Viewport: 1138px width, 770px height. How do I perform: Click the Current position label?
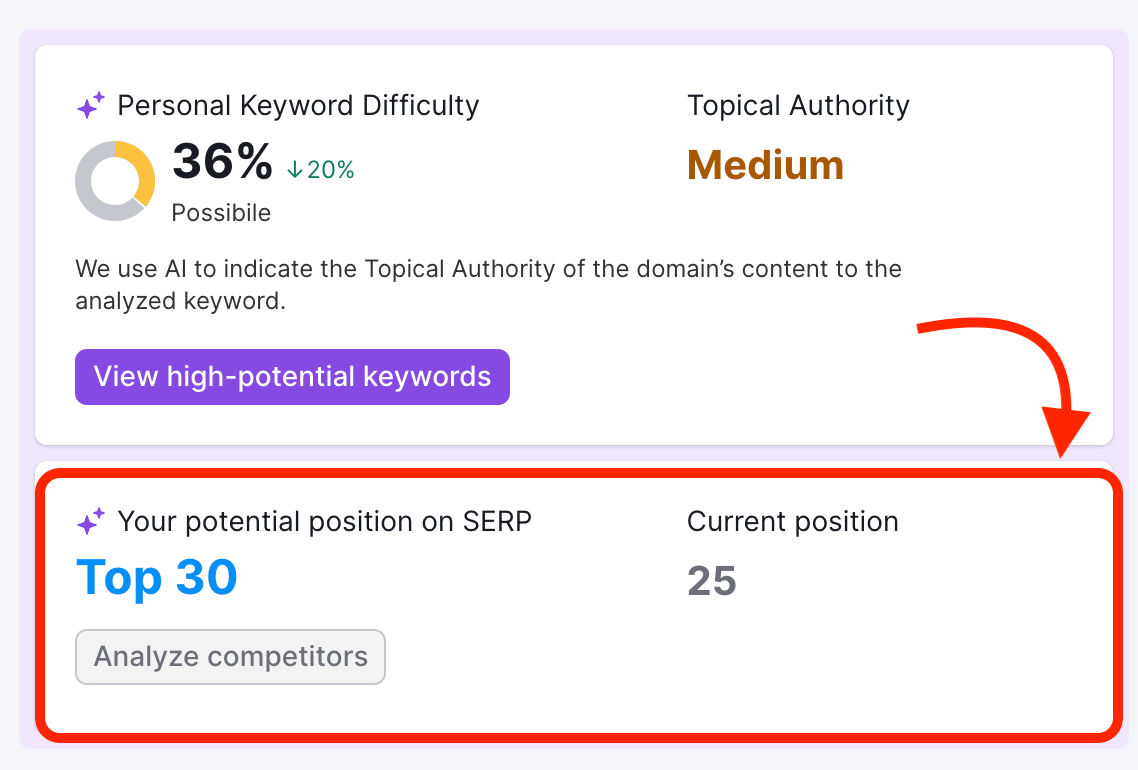click(x=792, y=522)
